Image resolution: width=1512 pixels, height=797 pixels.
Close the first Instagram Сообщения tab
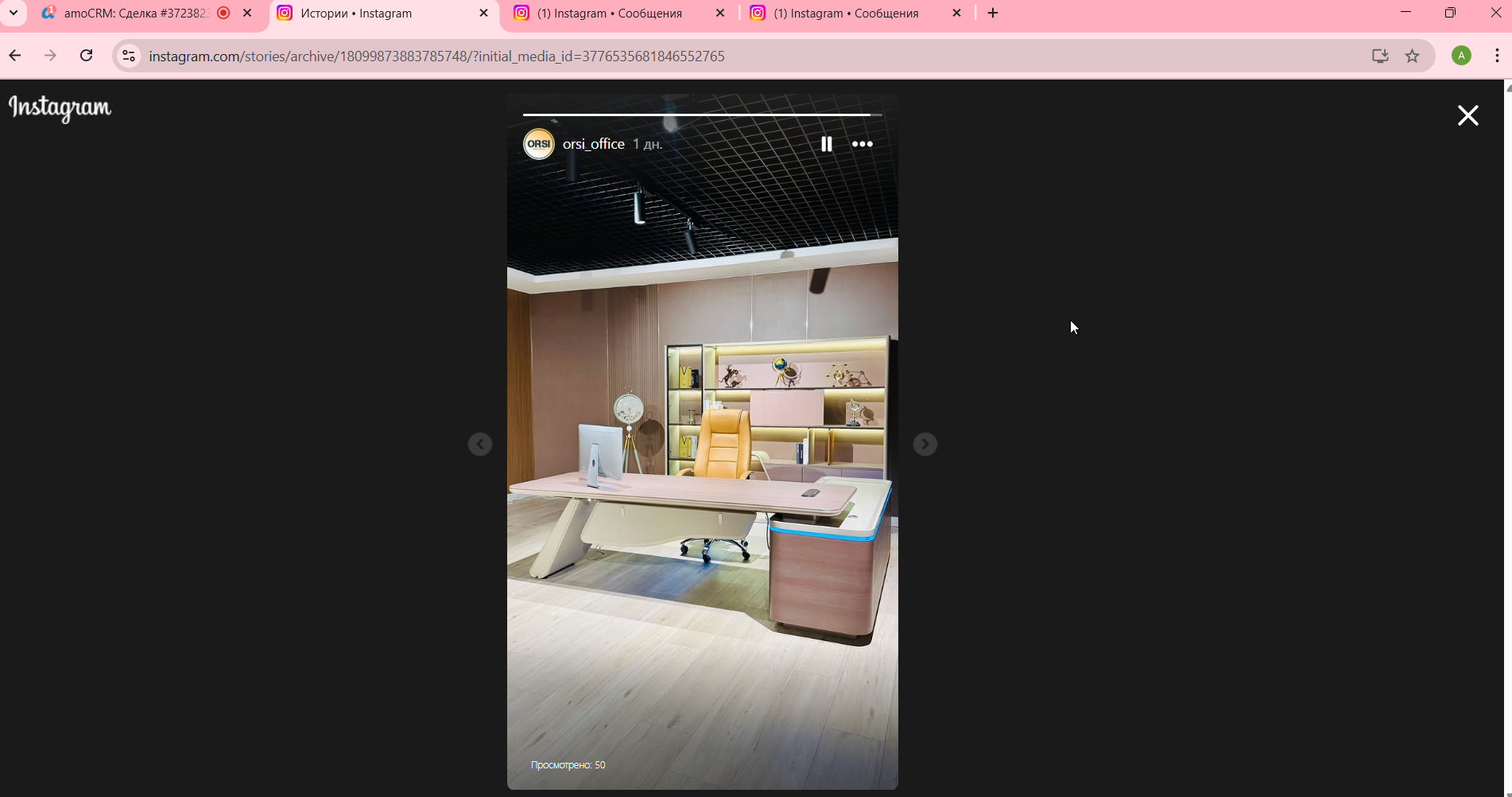[x=720, y=14]
